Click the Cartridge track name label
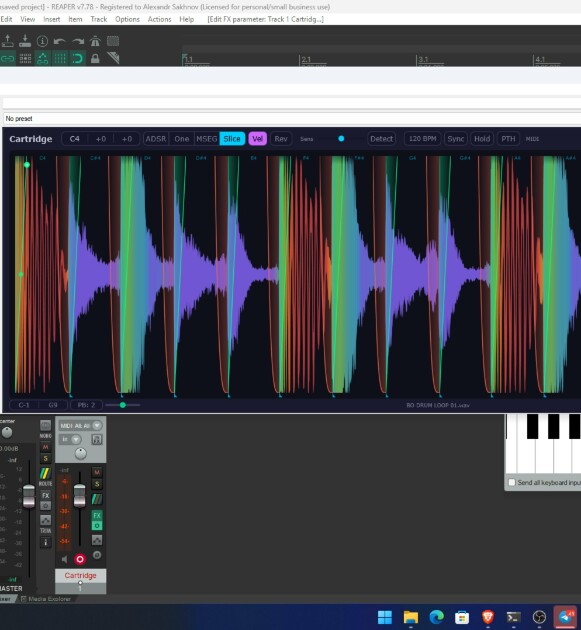This screenshot has height=630, width=581. pos(80,575)
